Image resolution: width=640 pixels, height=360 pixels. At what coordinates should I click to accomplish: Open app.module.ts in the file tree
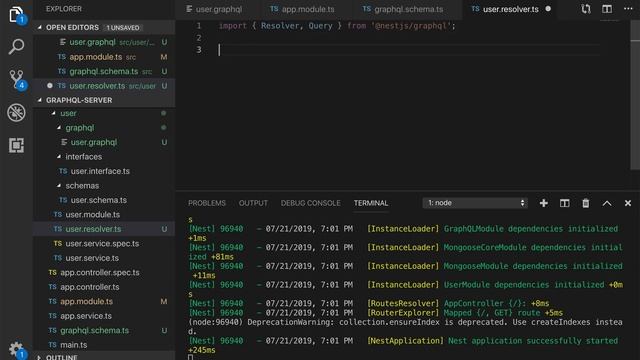[104, 301]
